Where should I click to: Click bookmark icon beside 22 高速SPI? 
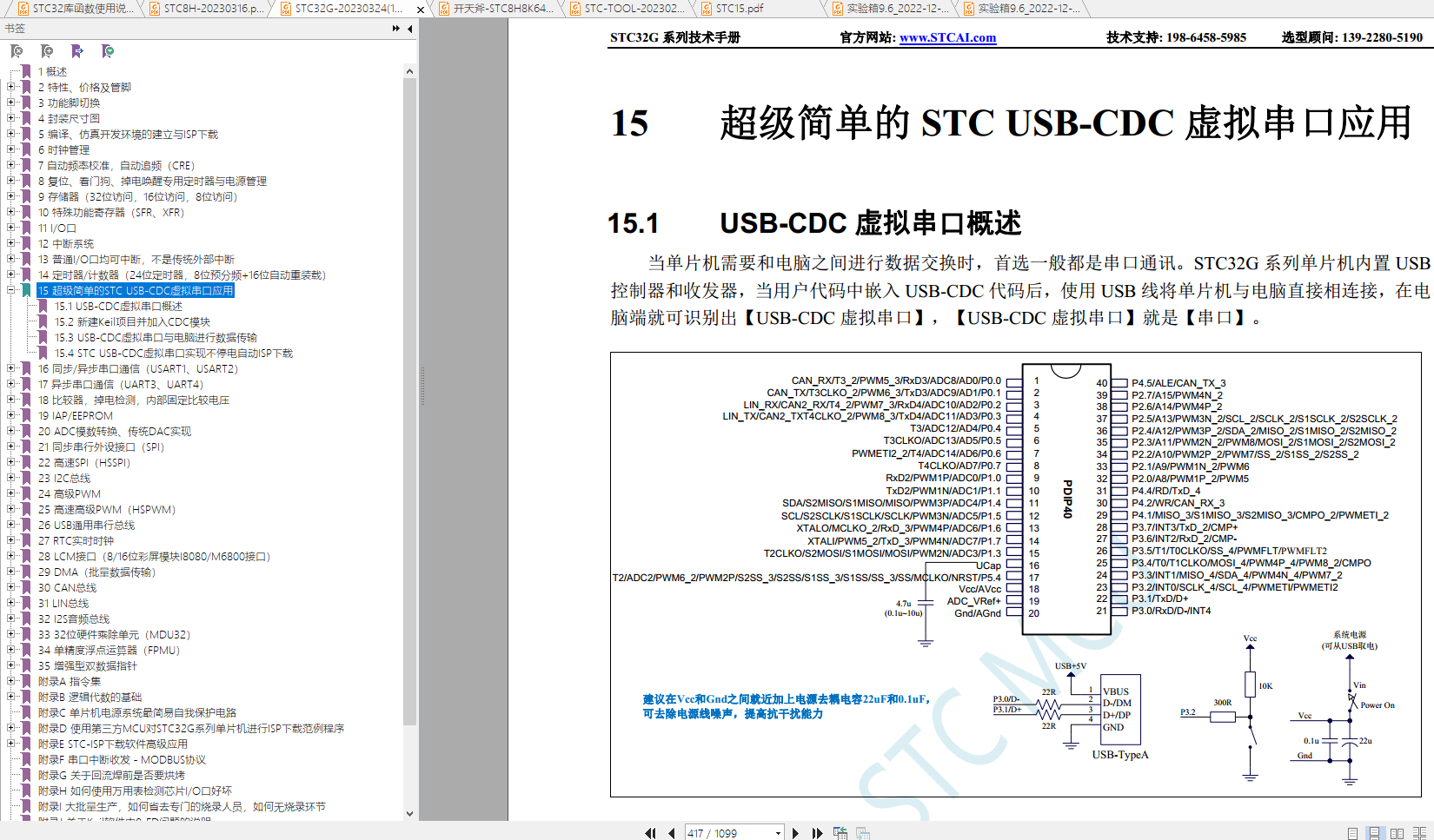26,462
